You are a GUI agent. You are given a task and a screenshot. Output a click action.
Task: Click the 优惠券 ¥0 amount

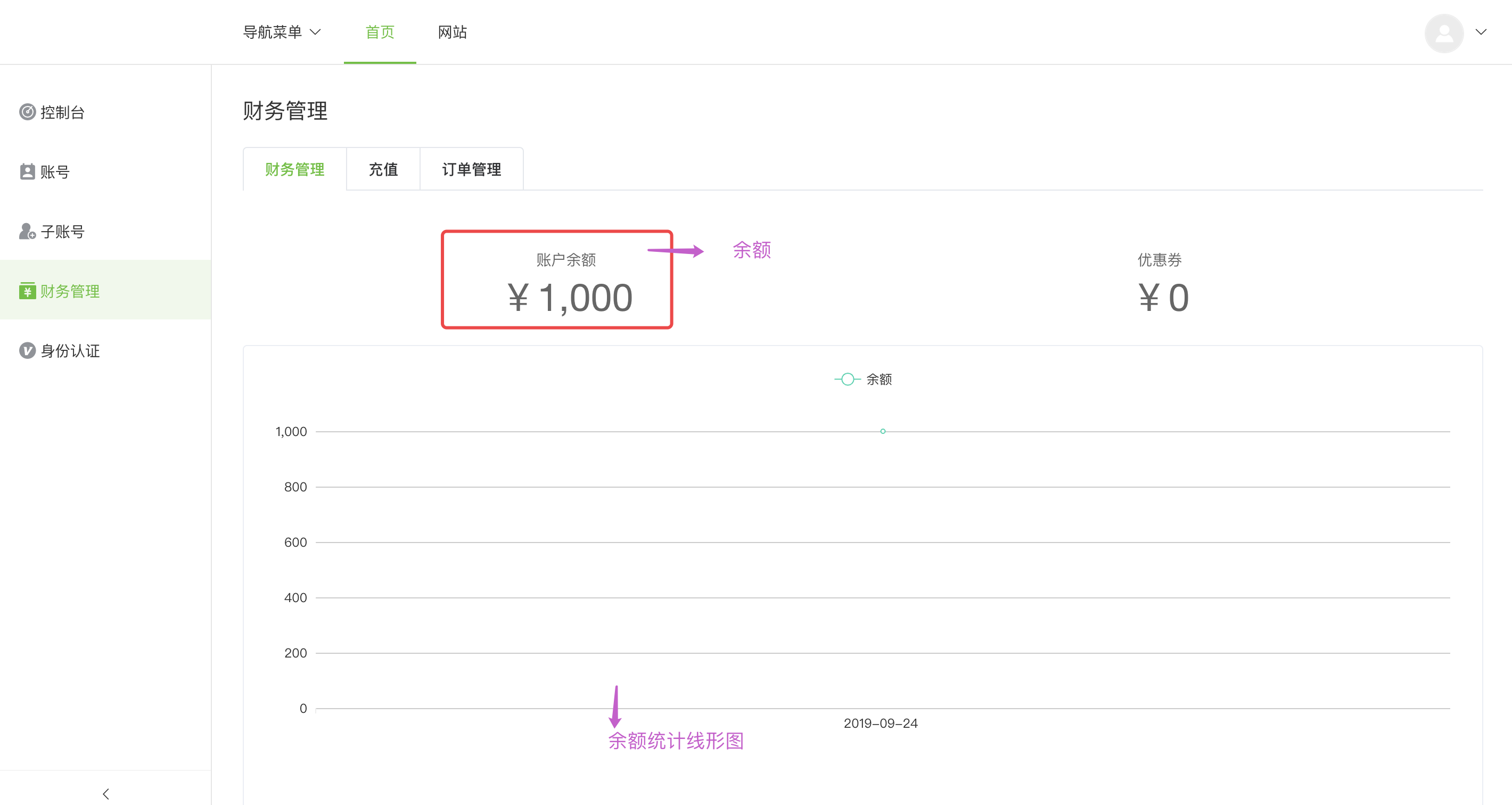(x=1163, y=298)
